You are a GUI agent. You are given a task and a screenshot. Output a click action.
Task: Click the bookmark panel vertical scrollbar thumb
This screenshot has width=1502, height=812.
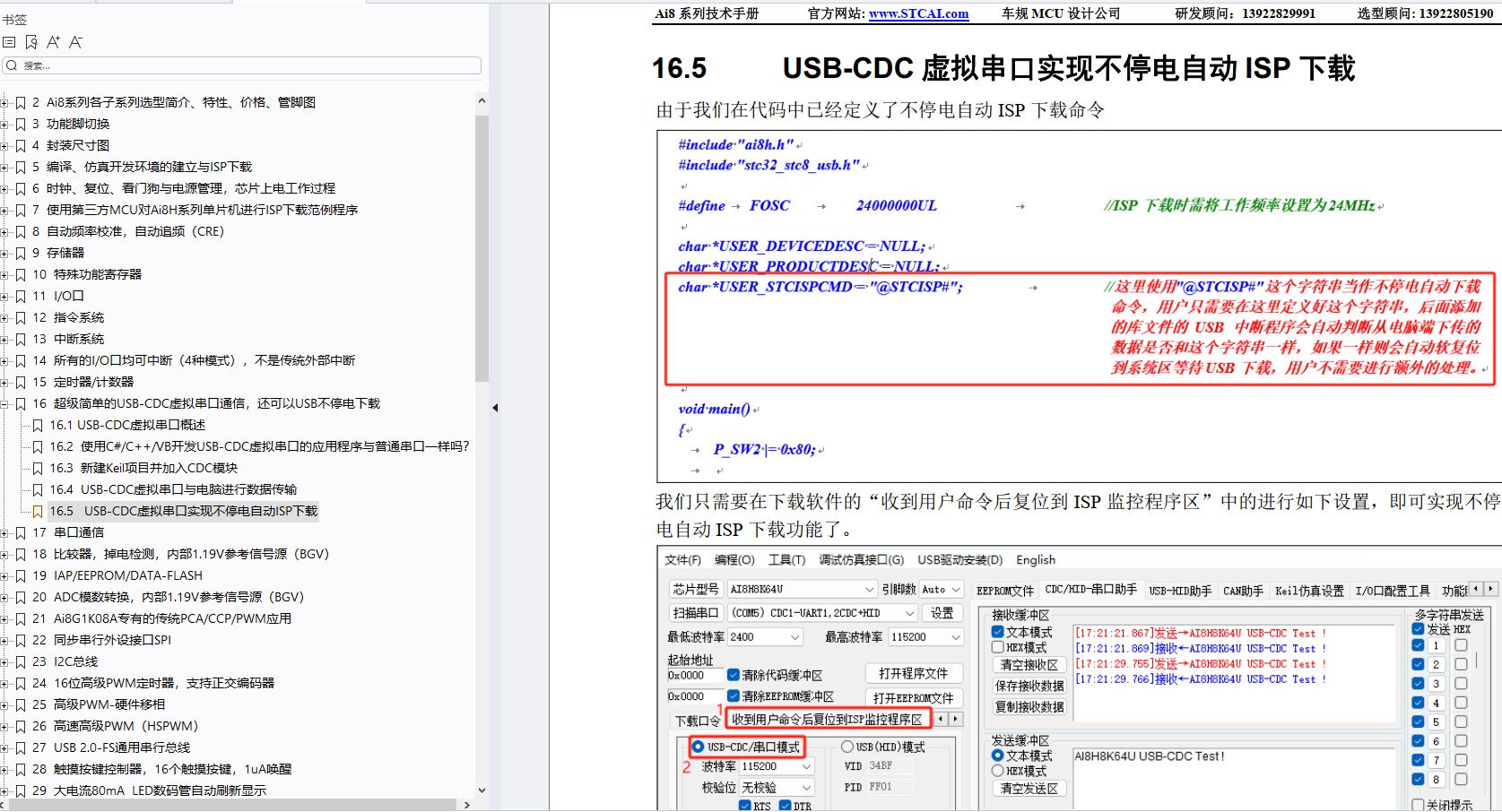click(482, 248)
